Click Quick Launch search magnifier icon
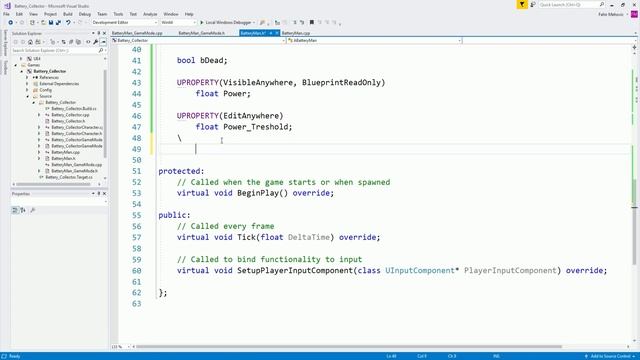Viewport: 640px width, 360px height. (601, 4)
